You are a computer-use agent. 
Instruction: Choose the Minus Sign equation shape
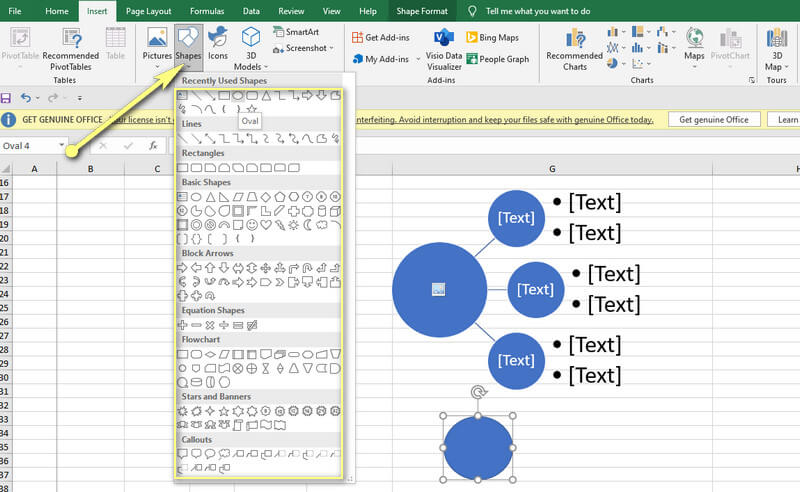pos(196,325)
